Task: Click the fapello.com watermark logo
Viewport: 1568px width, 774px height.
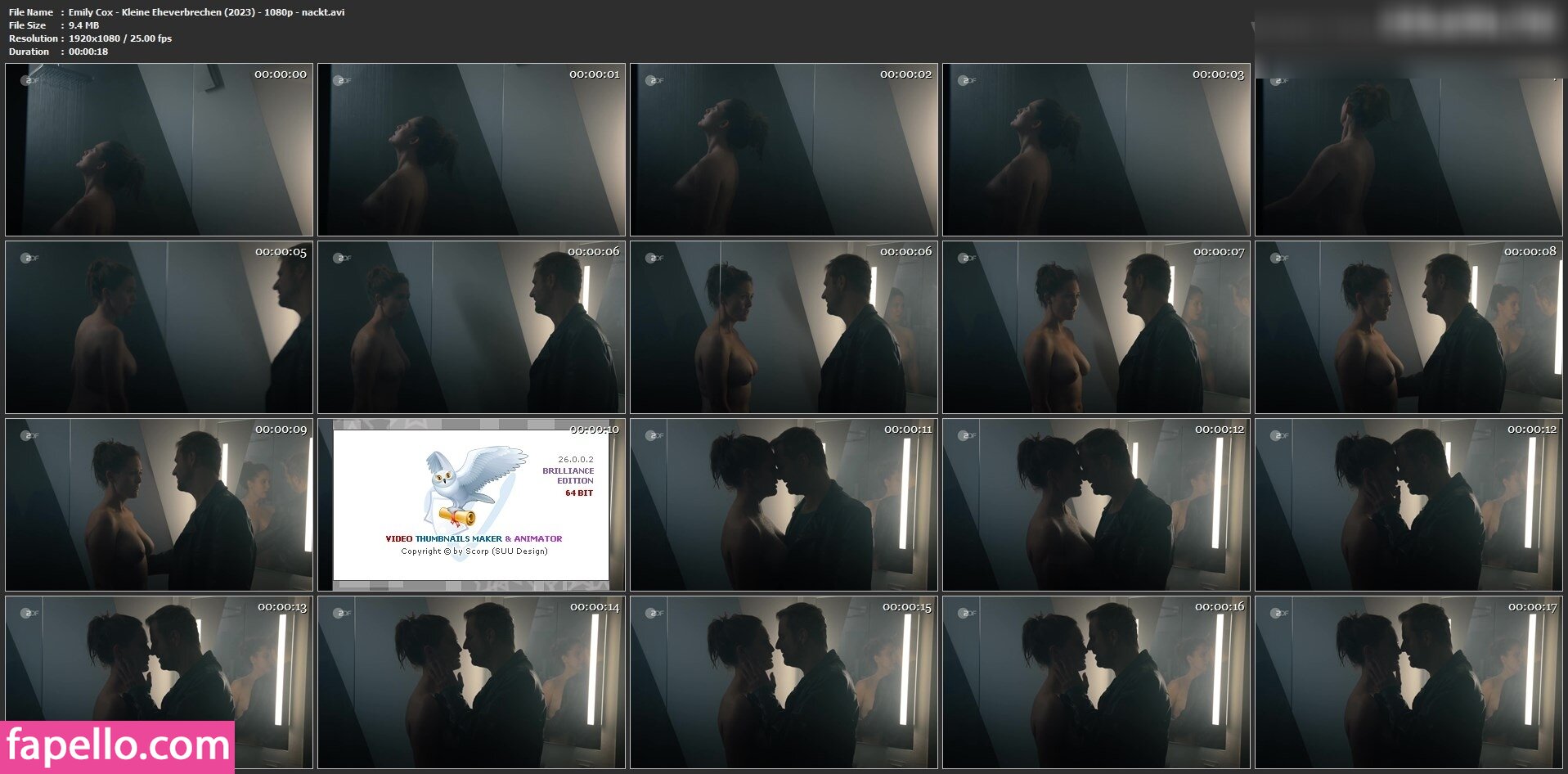Action: tap(117, 746)
